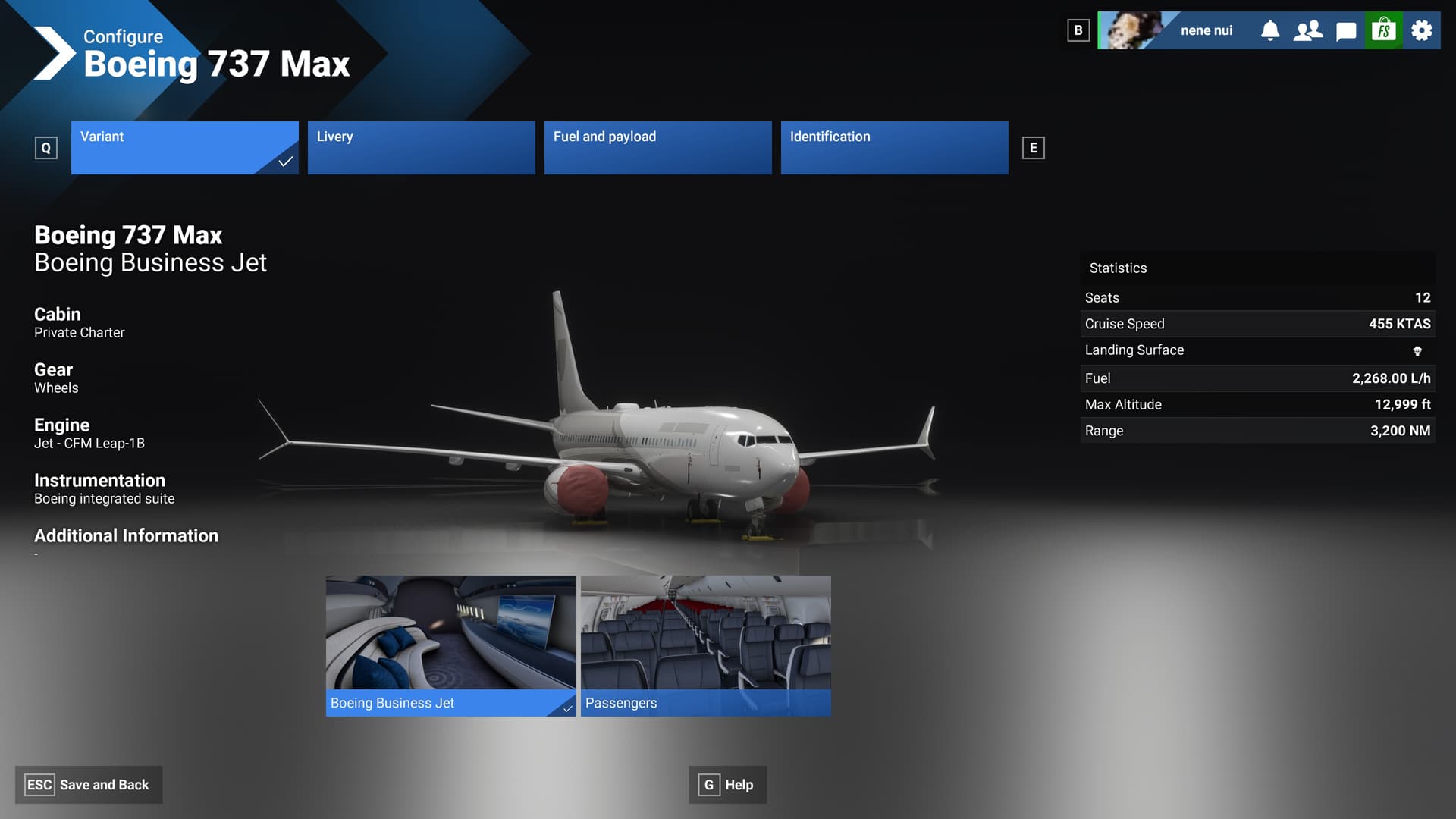The height and width of the screenshot is (819, 1456).
Task: Open the settings gear icon
Action: pos(1422,30)
